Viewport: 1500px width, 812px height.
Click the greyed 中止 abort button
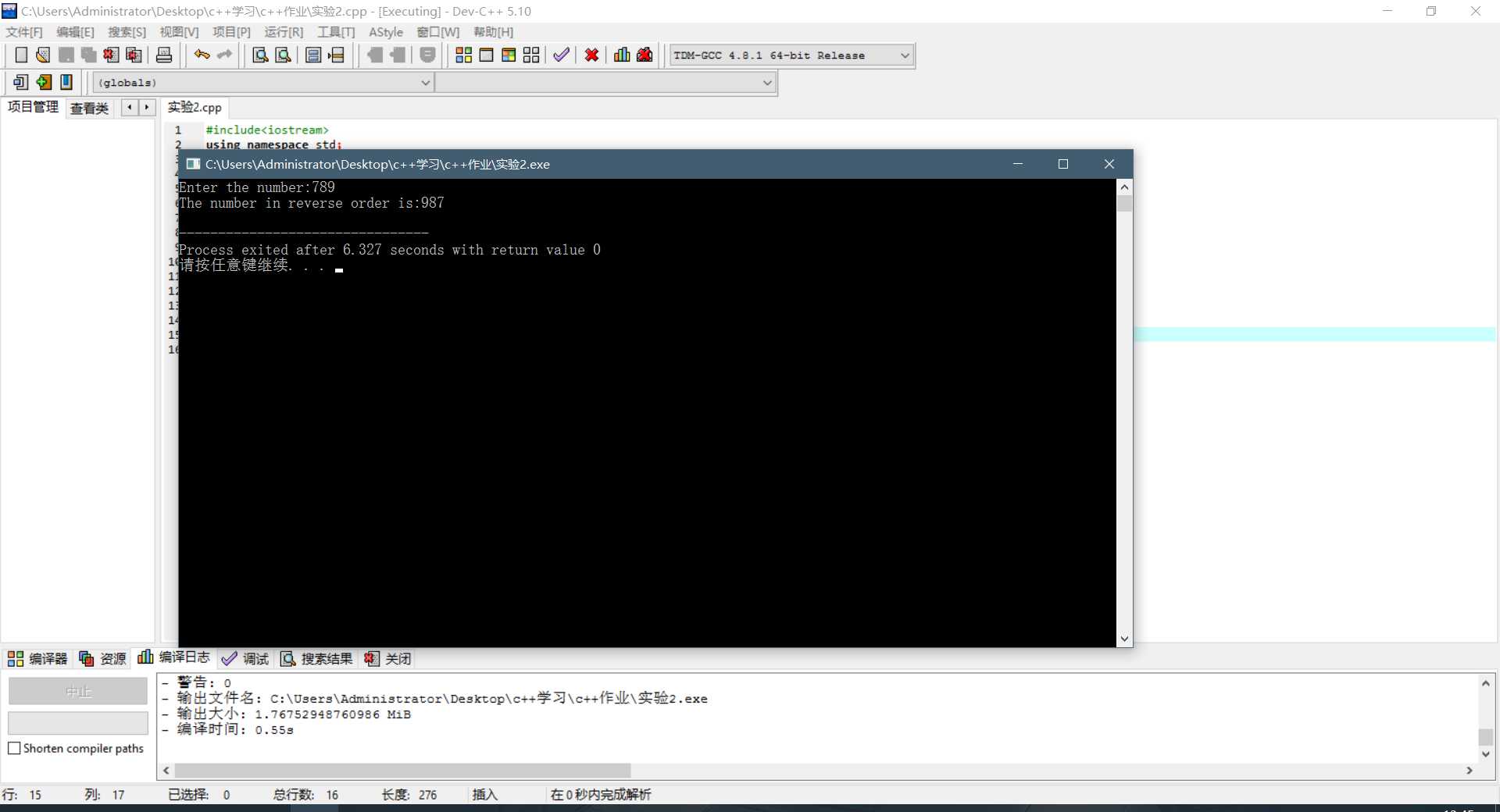(x=78, y=691)
